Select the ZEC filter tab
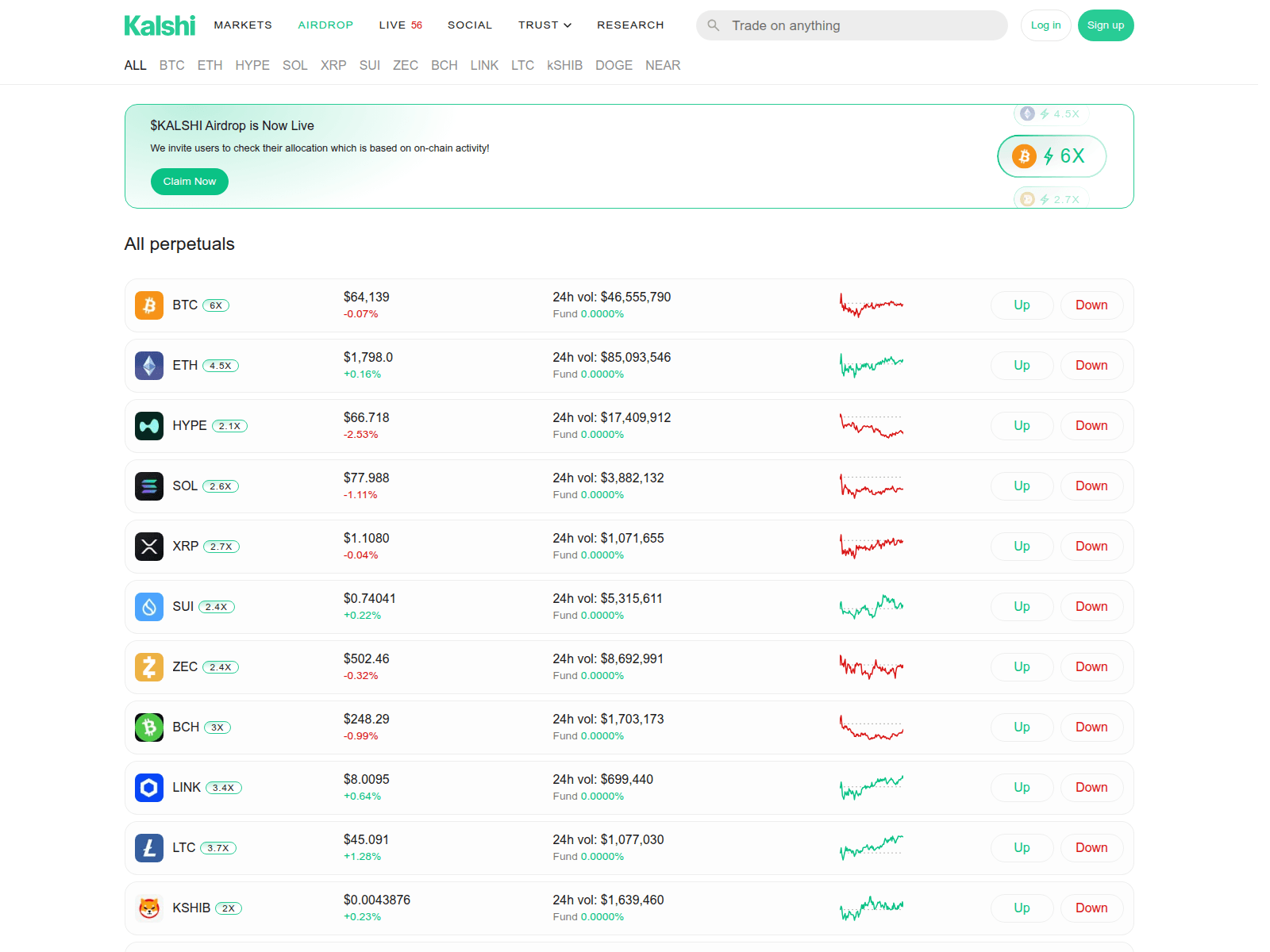Viewport: 1270px width, 952px height. pos(406,65)
